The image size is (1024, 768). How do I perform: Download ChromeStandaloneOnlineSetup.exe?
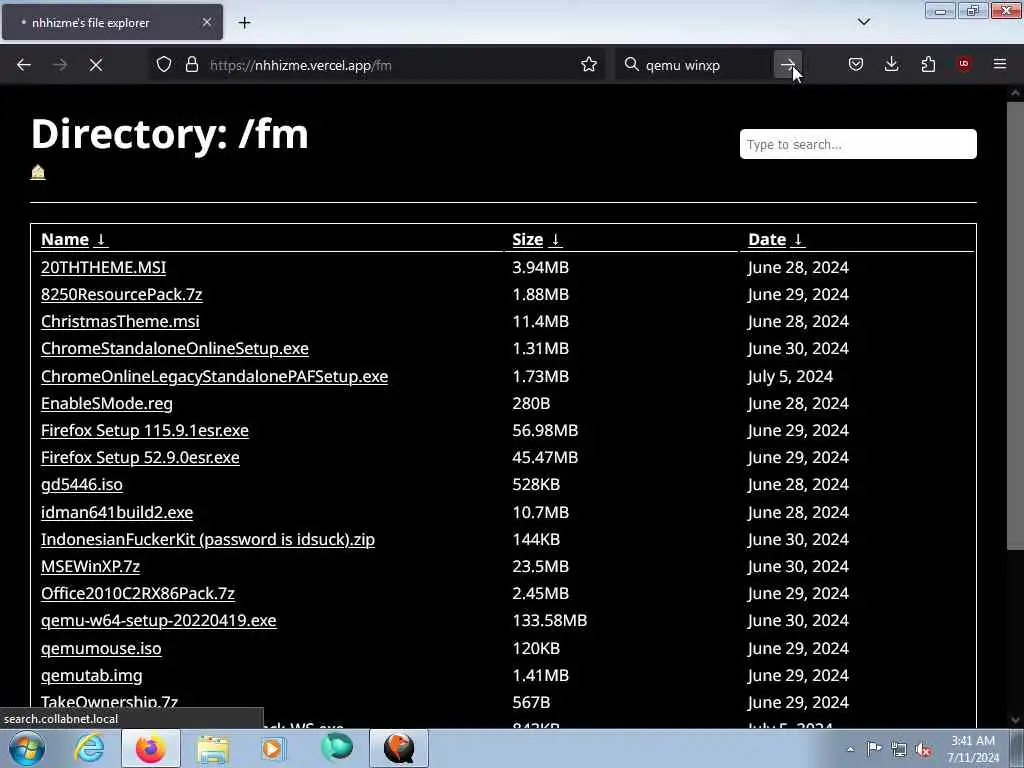(175, 348)
